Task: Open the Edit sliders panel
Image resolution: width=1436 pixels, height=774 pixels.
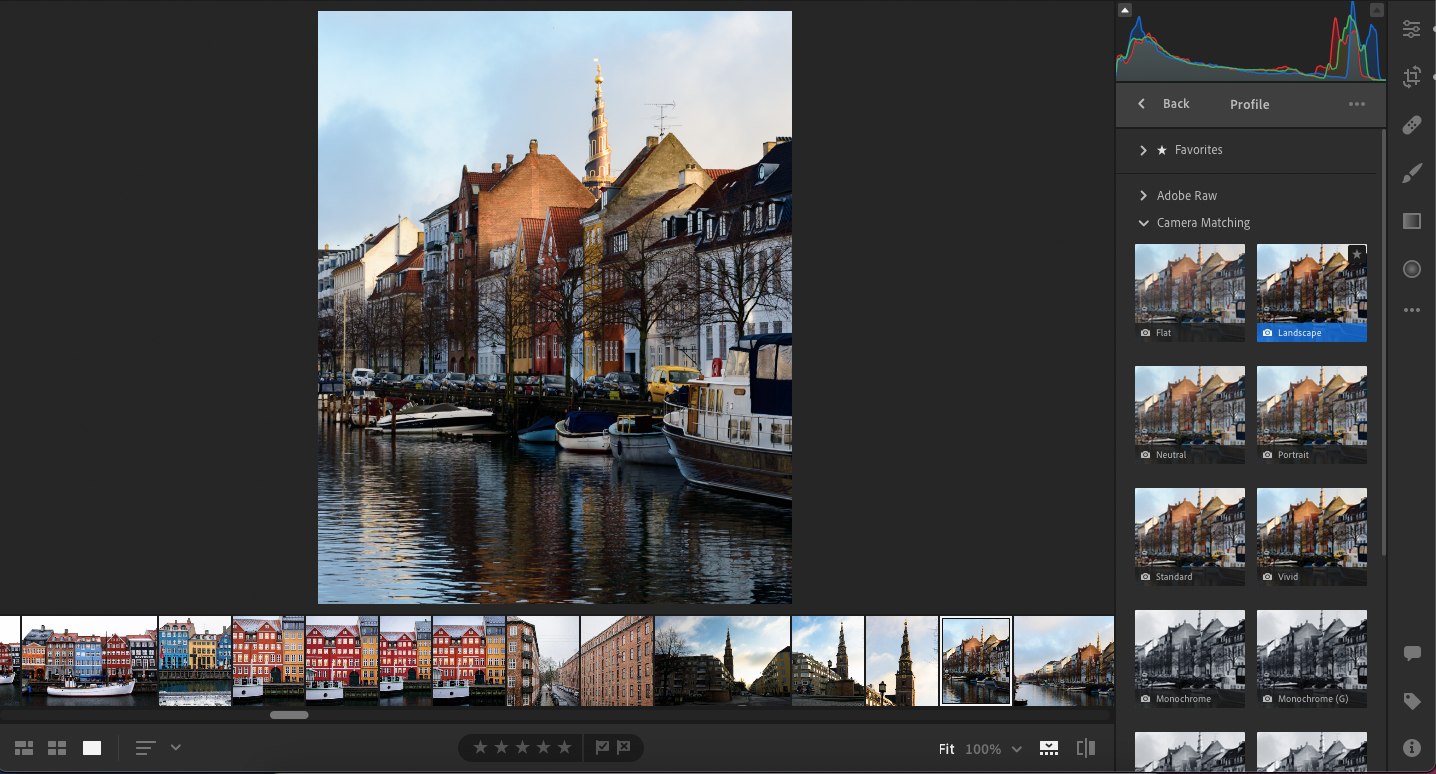Action: coord(1411,29)
